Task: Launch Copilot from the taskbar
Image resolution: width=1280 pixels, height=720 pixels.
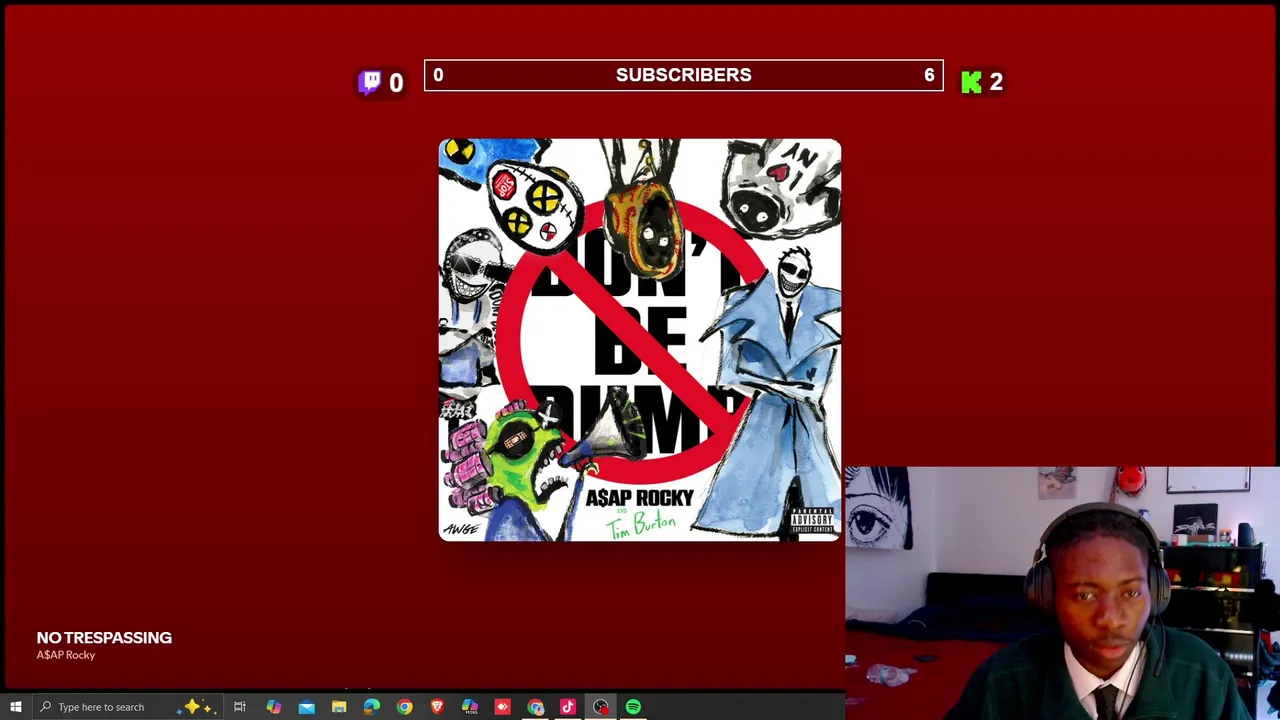Action: click(x=273, y=707)
